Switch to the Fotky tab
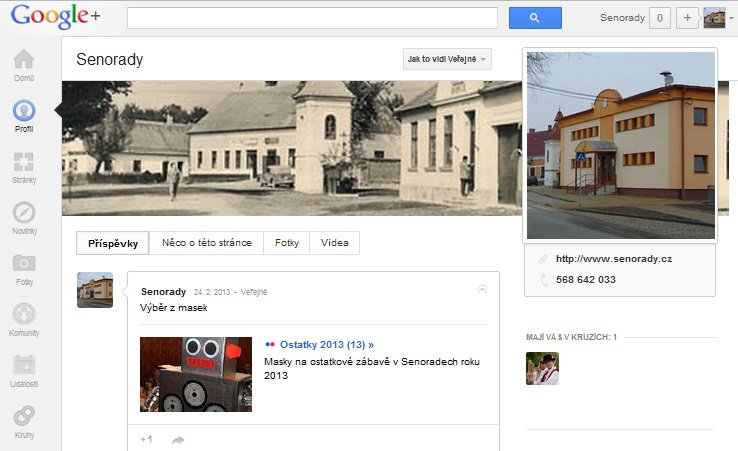Image resolution: width=738 pixels, height=451 pixels. point(287,243)
